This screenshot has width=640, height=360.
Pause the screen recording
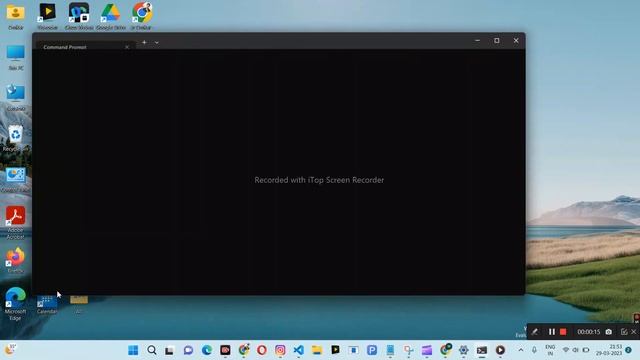(552, 332)
